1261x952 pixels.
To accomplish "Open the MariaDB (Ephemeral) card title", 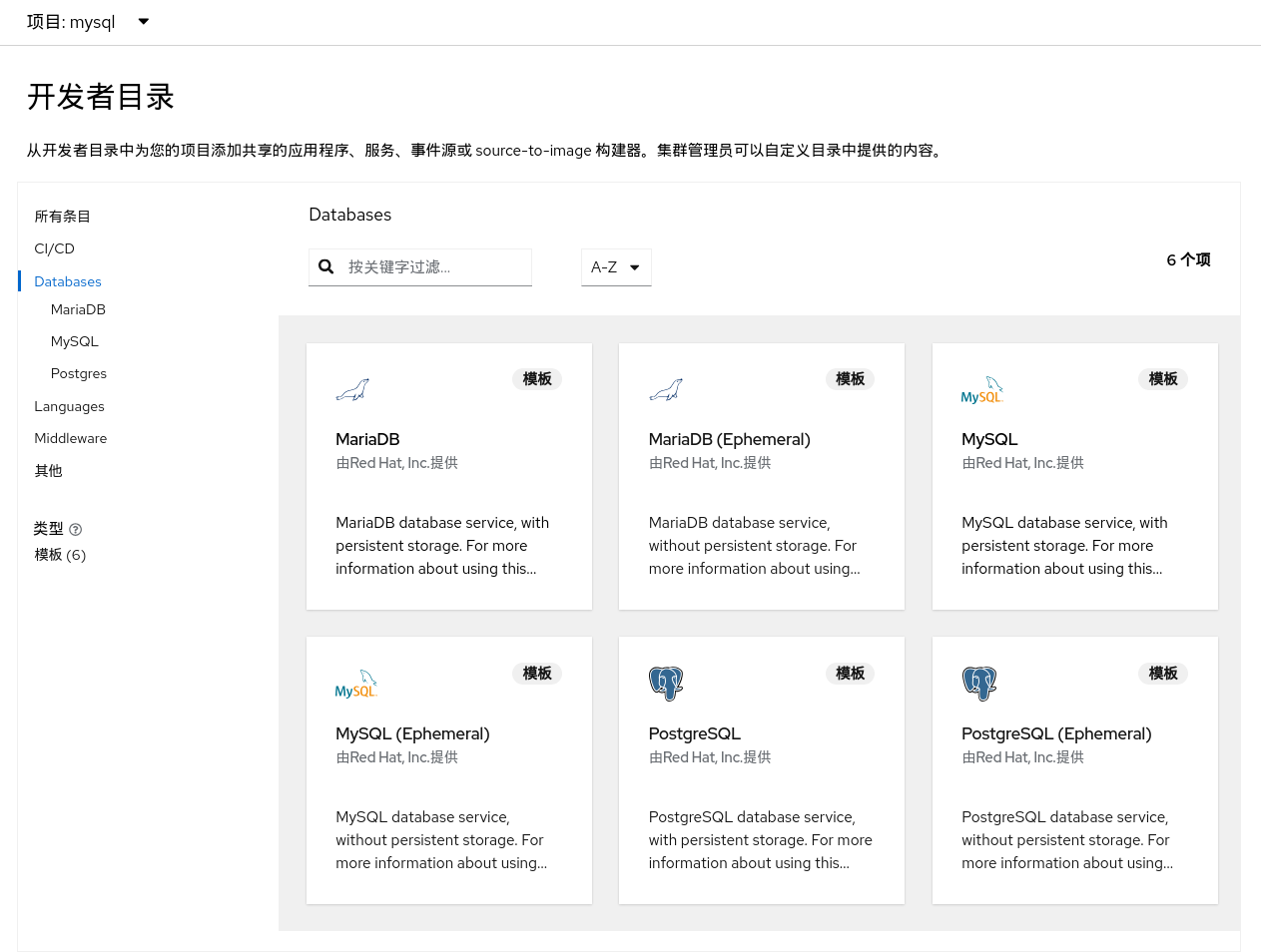I will pos(730,439).
